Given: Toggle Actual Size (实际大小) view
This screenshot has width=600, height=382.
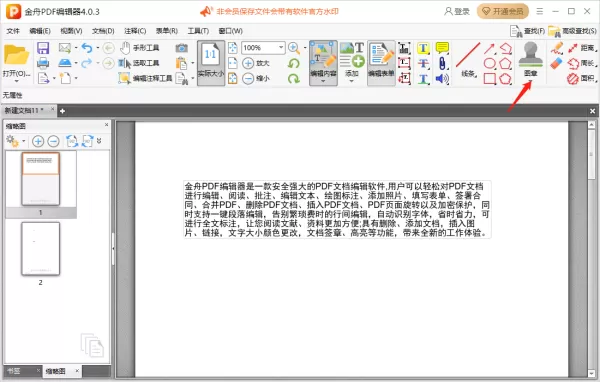Looking at the screenshot, I should point(211,63).
